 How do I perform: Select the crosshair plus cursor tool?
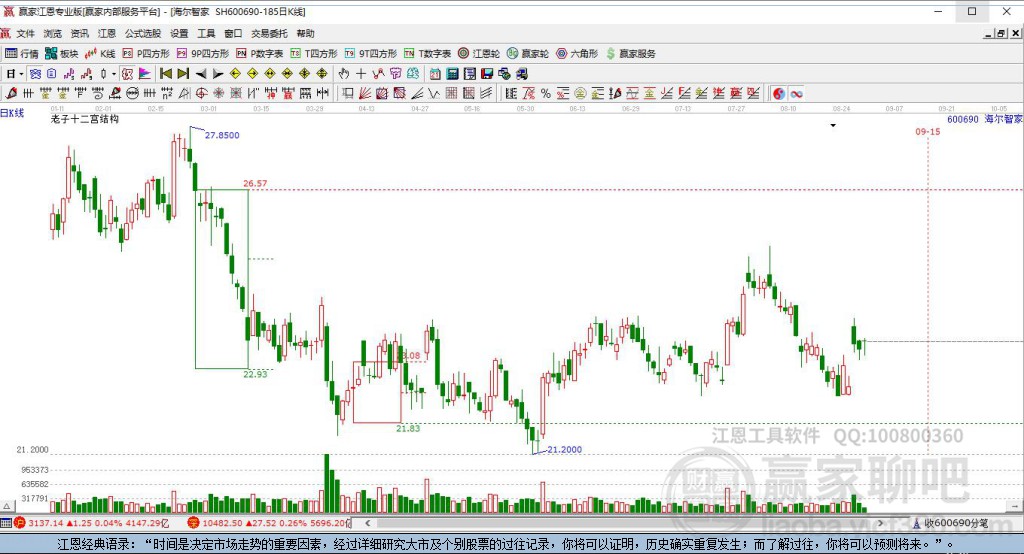coord(360,74)
